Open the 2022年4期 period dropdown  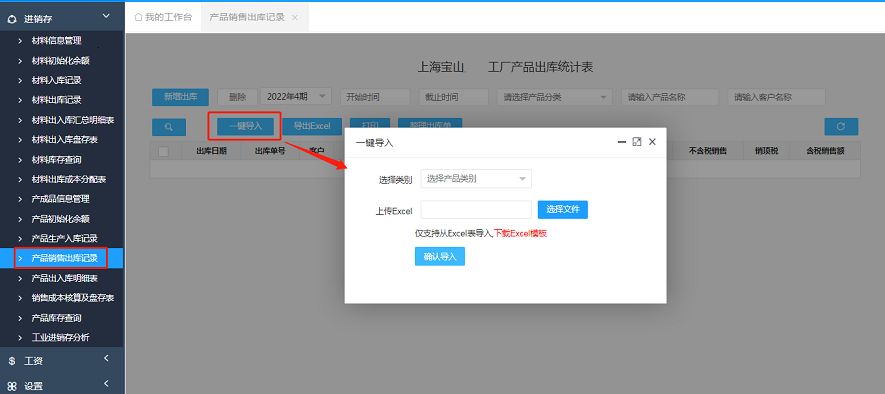coord(296,97)
